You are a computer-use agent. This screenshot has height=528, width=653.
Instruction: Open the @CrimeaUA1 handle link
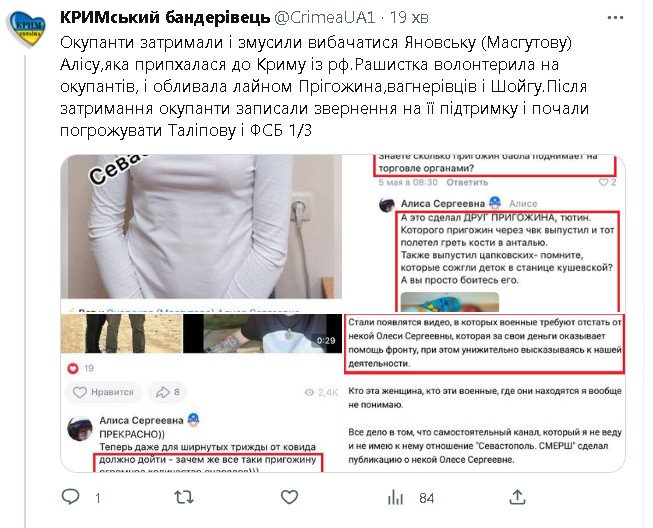click(x=325, y=17)
